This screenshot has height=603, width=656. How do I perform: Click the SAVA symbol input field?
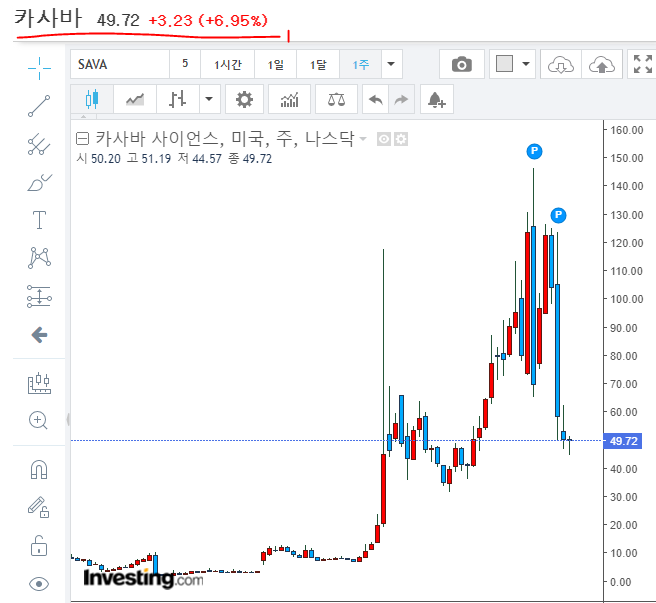[120, 64]
